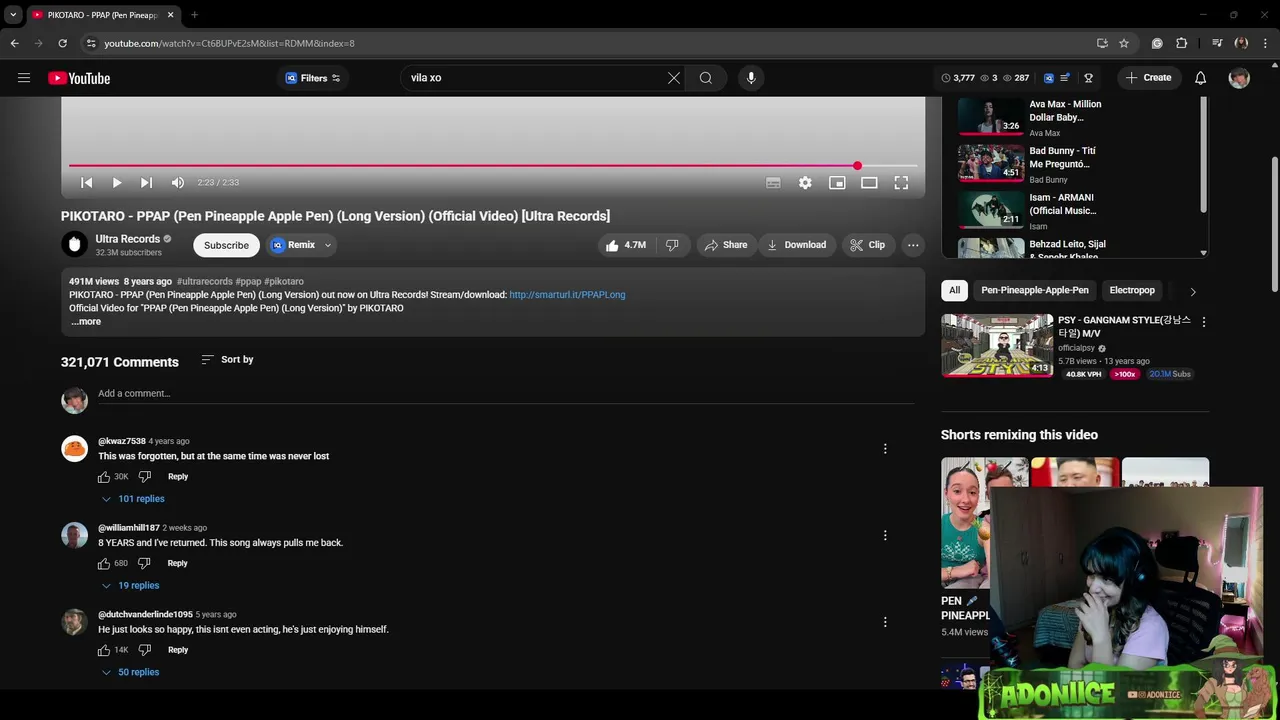Subscribe to Ultra Records
Viewport: 1280px width, 720px height.
[226, 245]
